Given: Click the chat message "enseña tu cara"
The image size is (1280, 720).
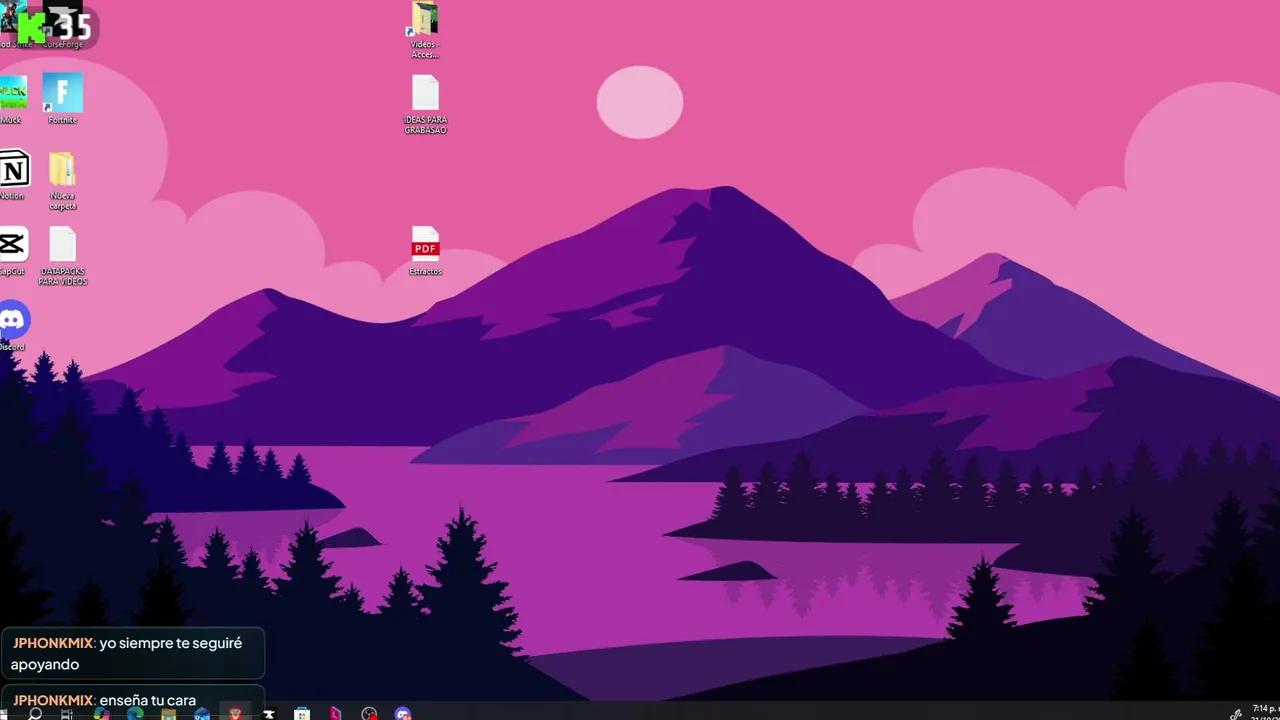Looking at the screenshot, I should tap(147, 700).
